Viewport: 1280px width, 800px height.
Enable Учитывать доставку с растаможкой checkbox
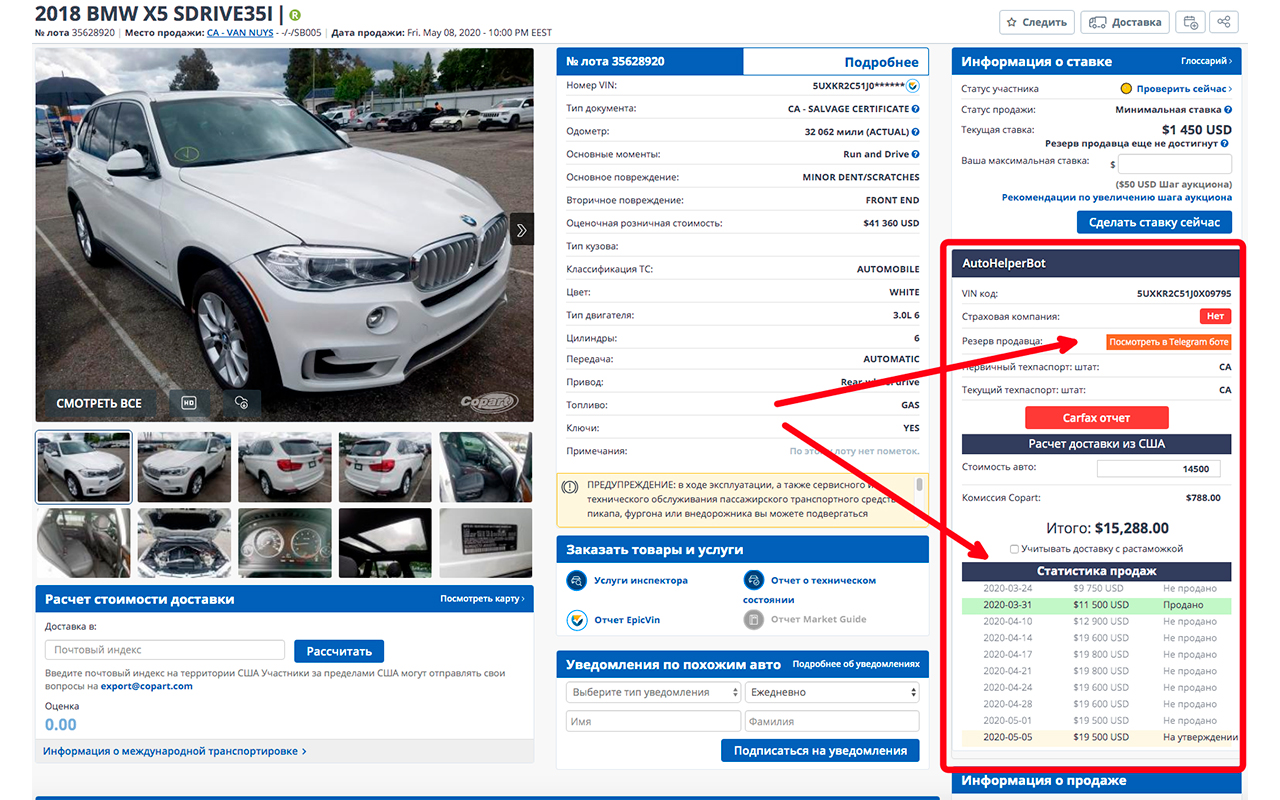(x=1015, y=549)
